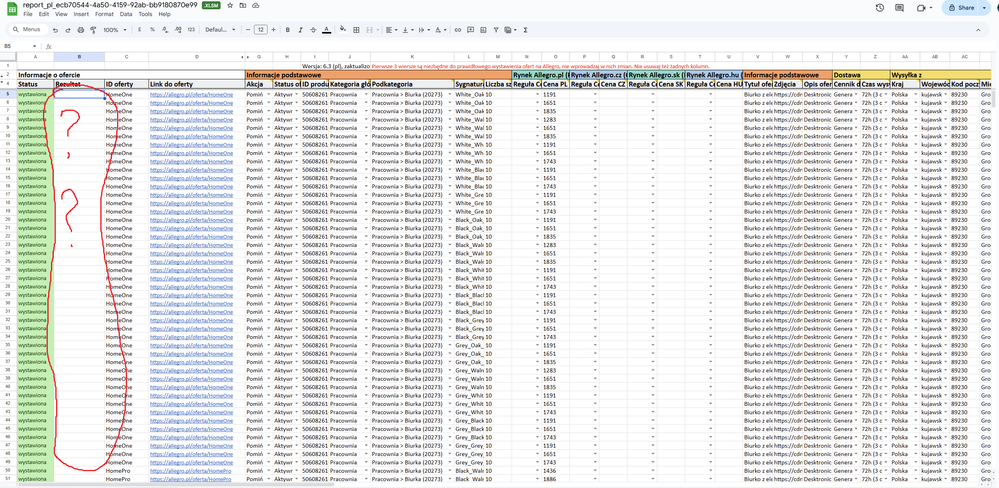This screenshot has height=488, width=999.
Task: Insert link using the chain icon
Action: click(457, 30)
